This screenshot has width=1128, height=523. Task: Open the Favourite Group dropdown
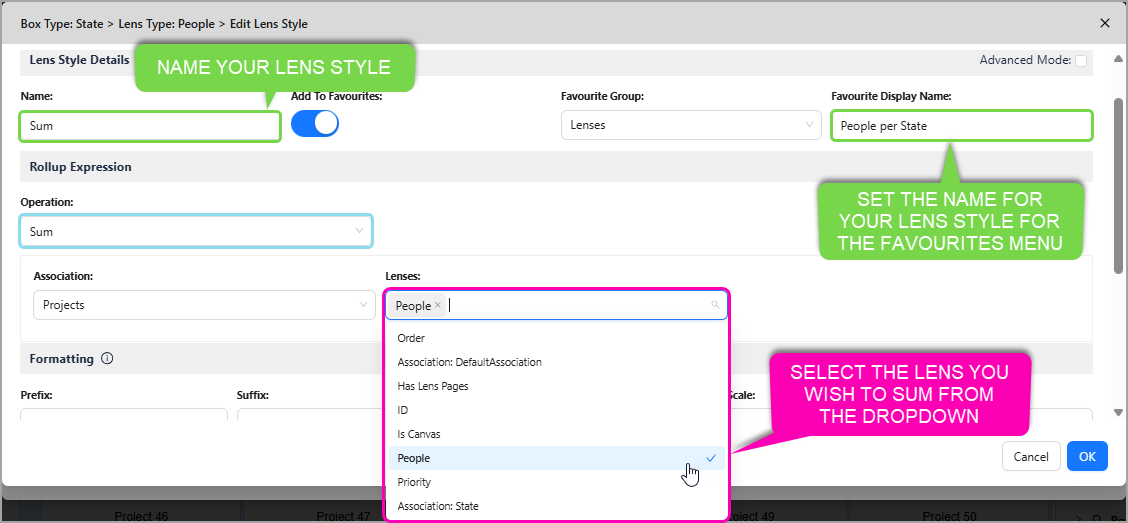691,125
